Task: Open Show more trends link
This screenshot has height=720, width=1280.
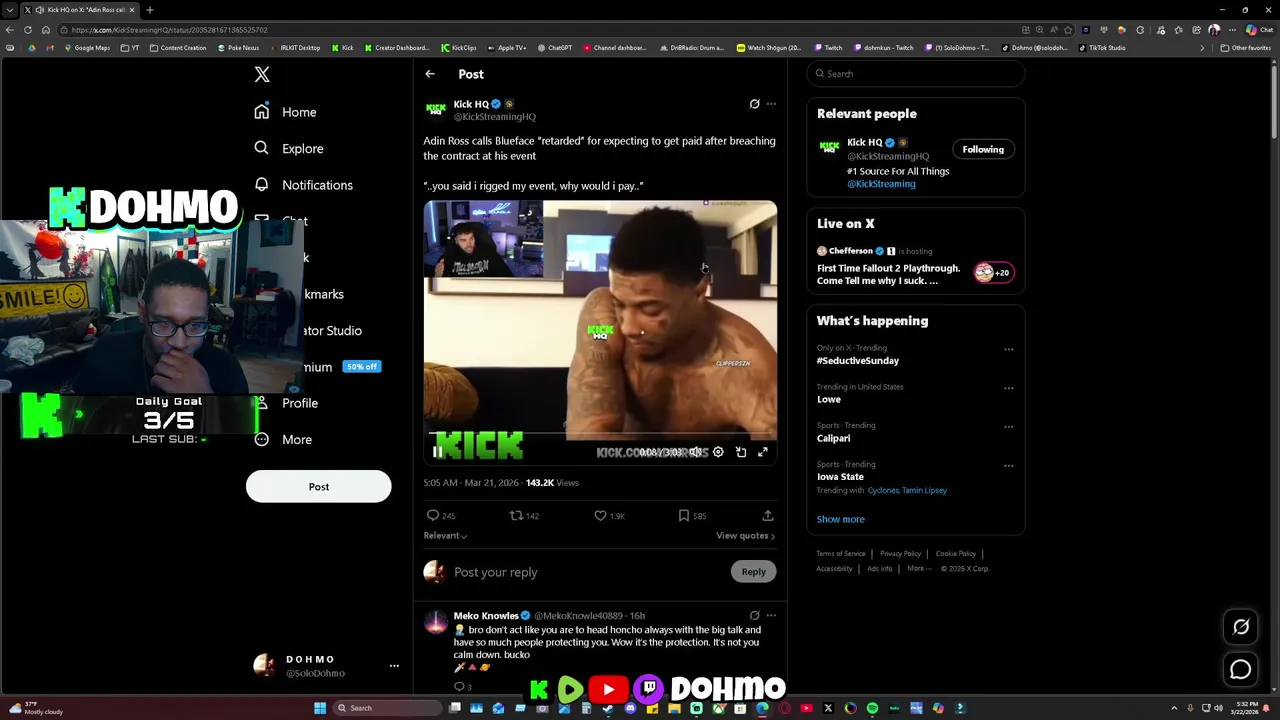Action: [840, 519]
